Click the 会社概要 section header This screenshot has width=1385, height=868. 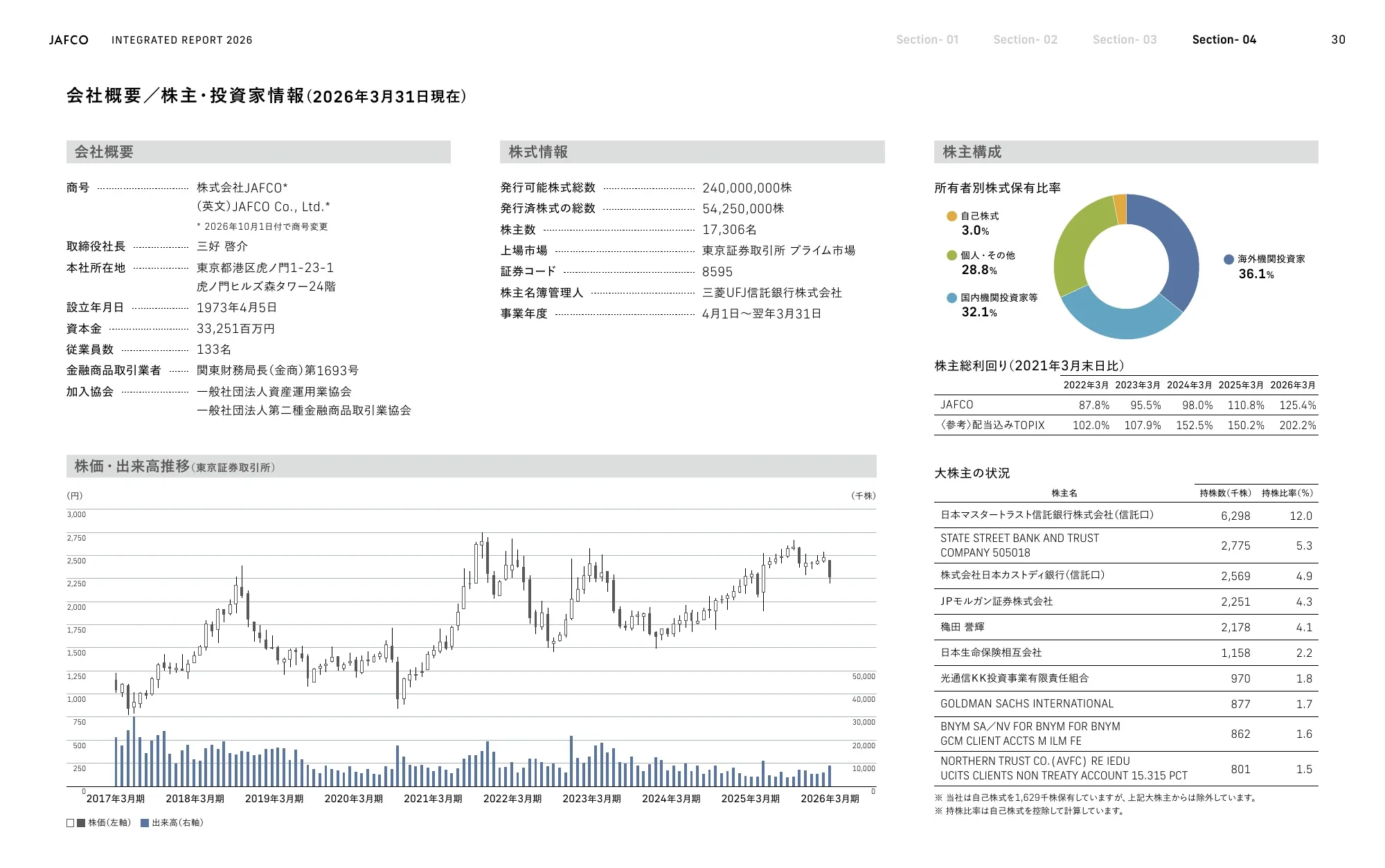click(x=258, y=152)
